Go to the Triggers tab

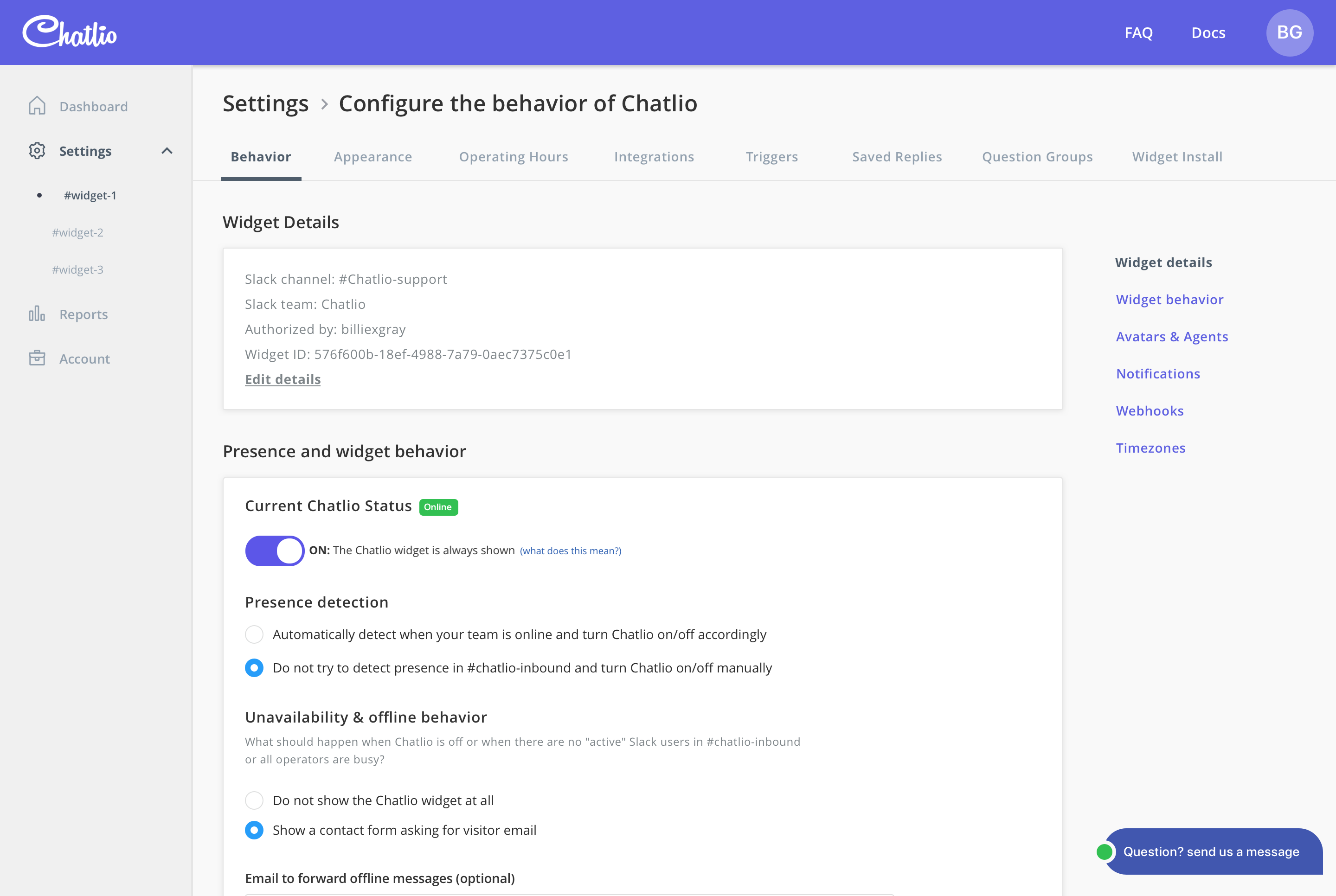[x=771, y=157]
